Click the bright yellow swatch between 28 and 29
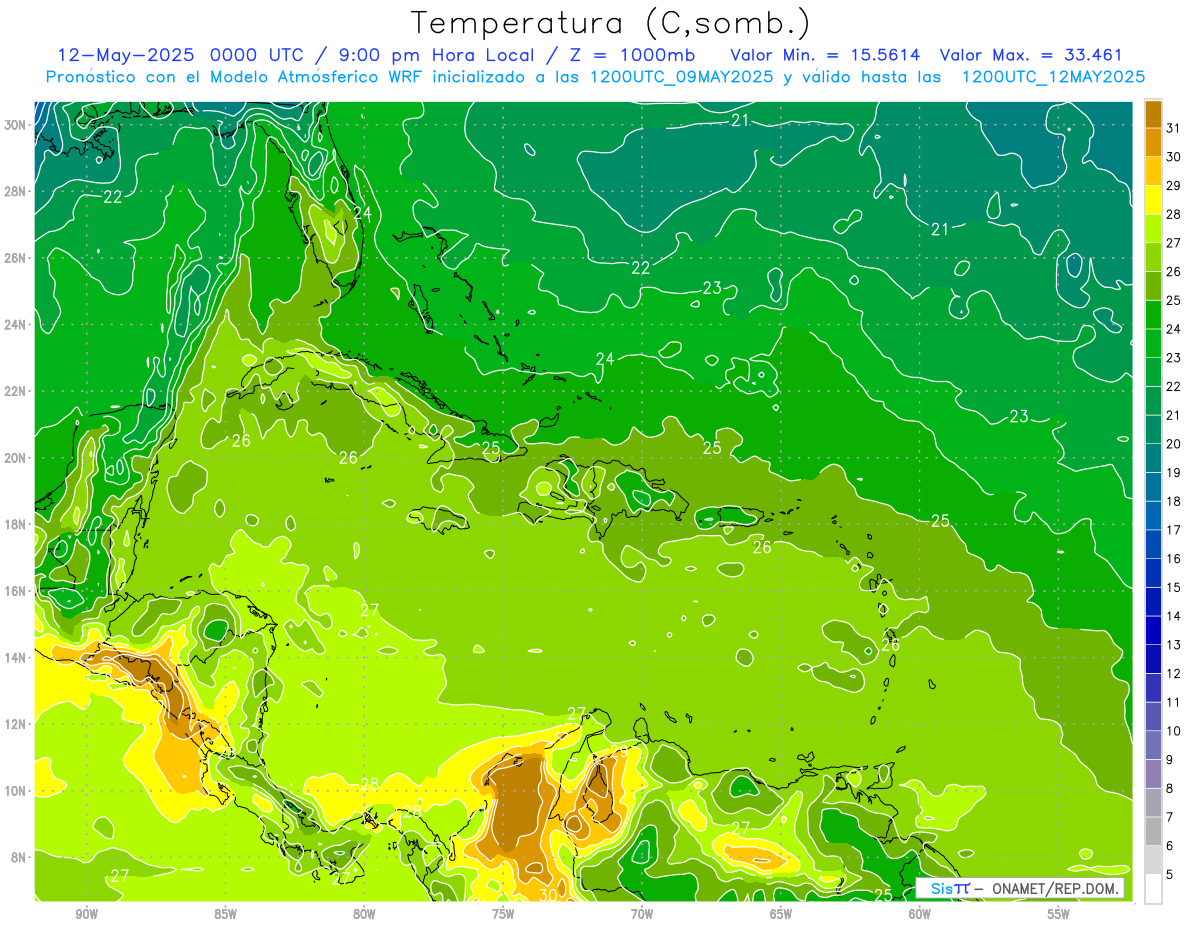This screenshot has height=927, width=1200. [x=1153, y=200]
